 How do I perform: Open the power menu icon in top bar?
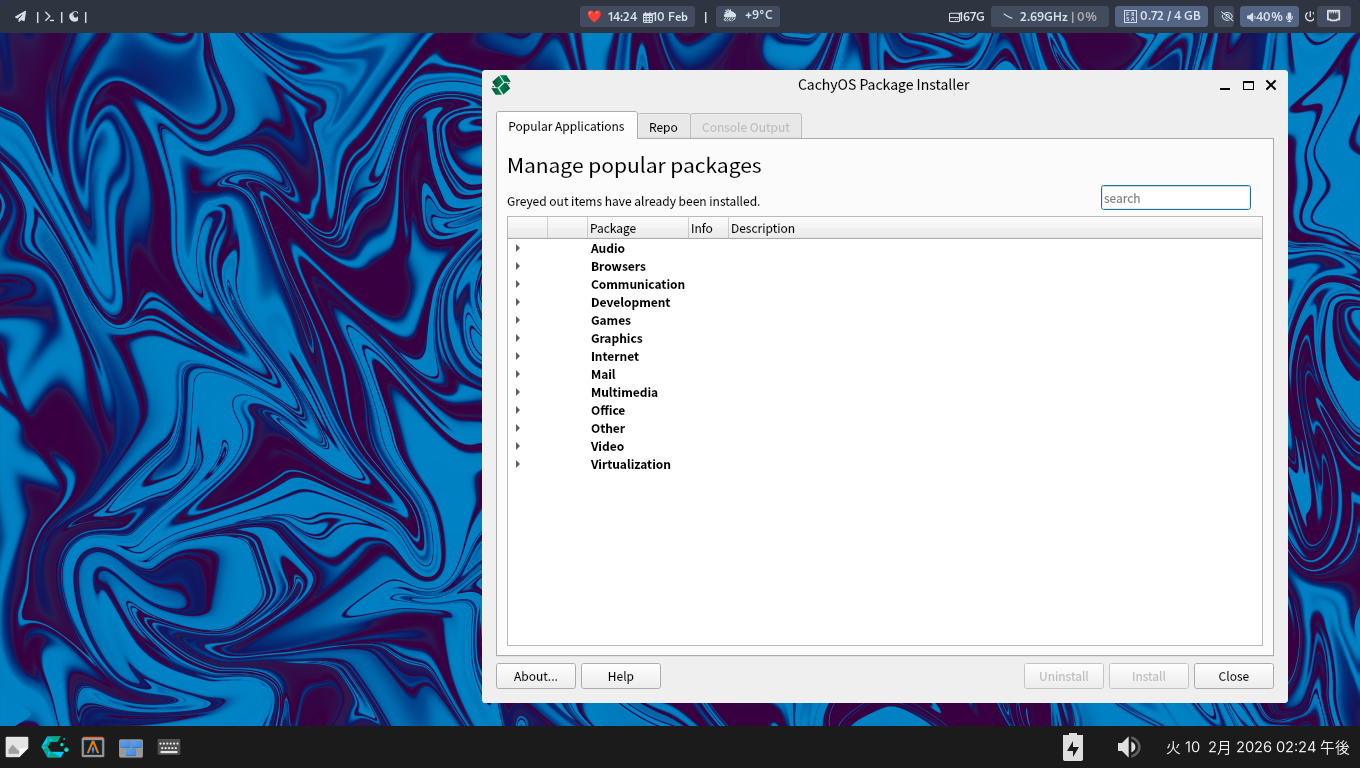pyautogui.click(x=1309, y=16)
